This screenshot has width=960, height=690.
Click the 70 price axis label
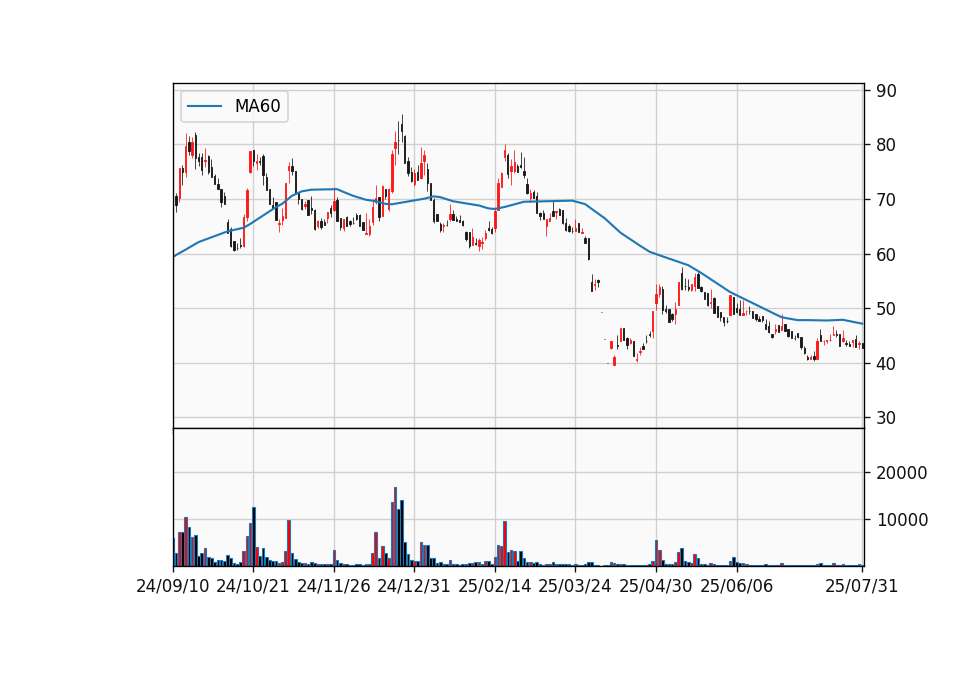(886, 200)
